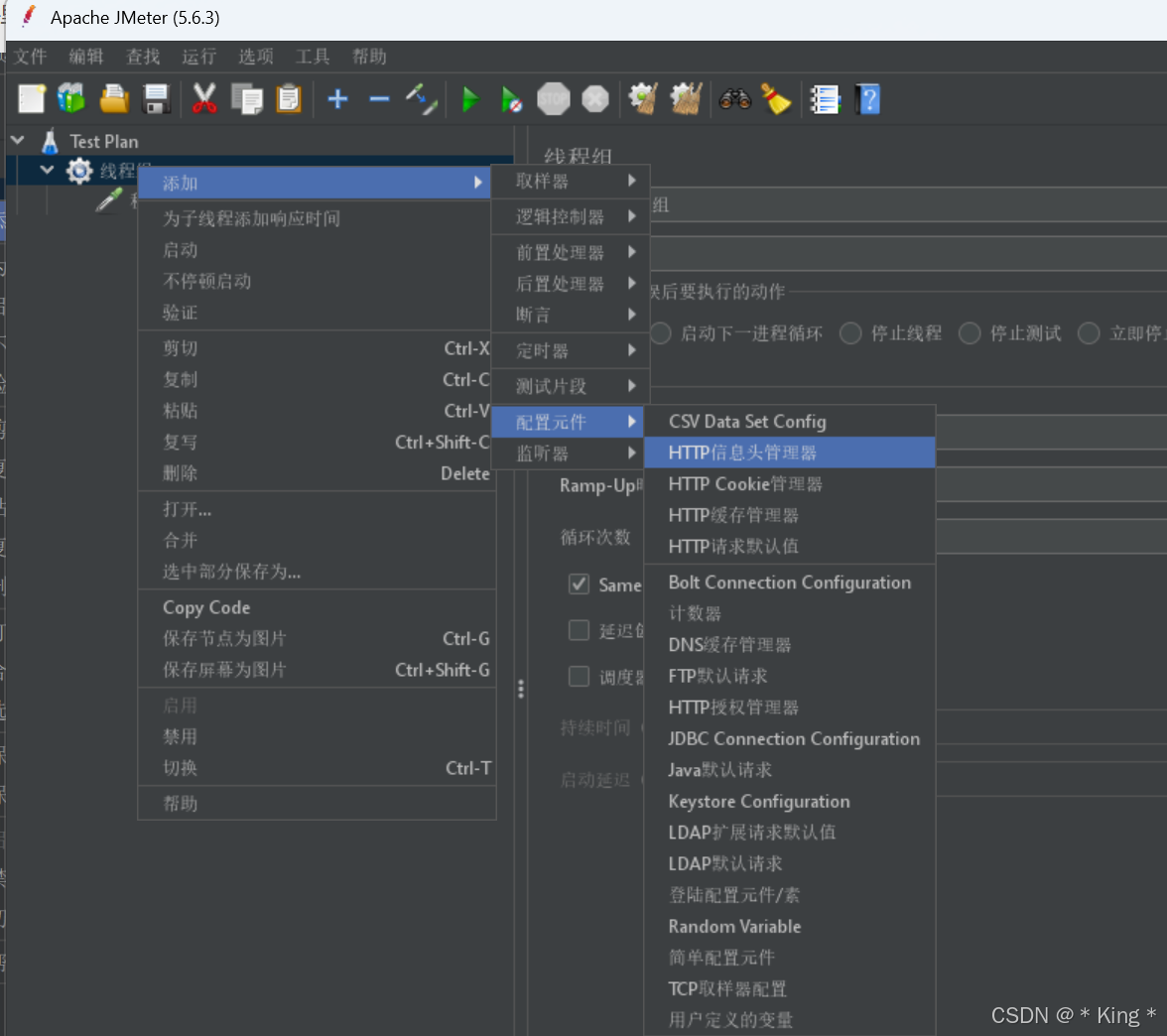The image size is (1167, 1036).
Task: Expand the 后置处理器 submenu
Action: 571,284
